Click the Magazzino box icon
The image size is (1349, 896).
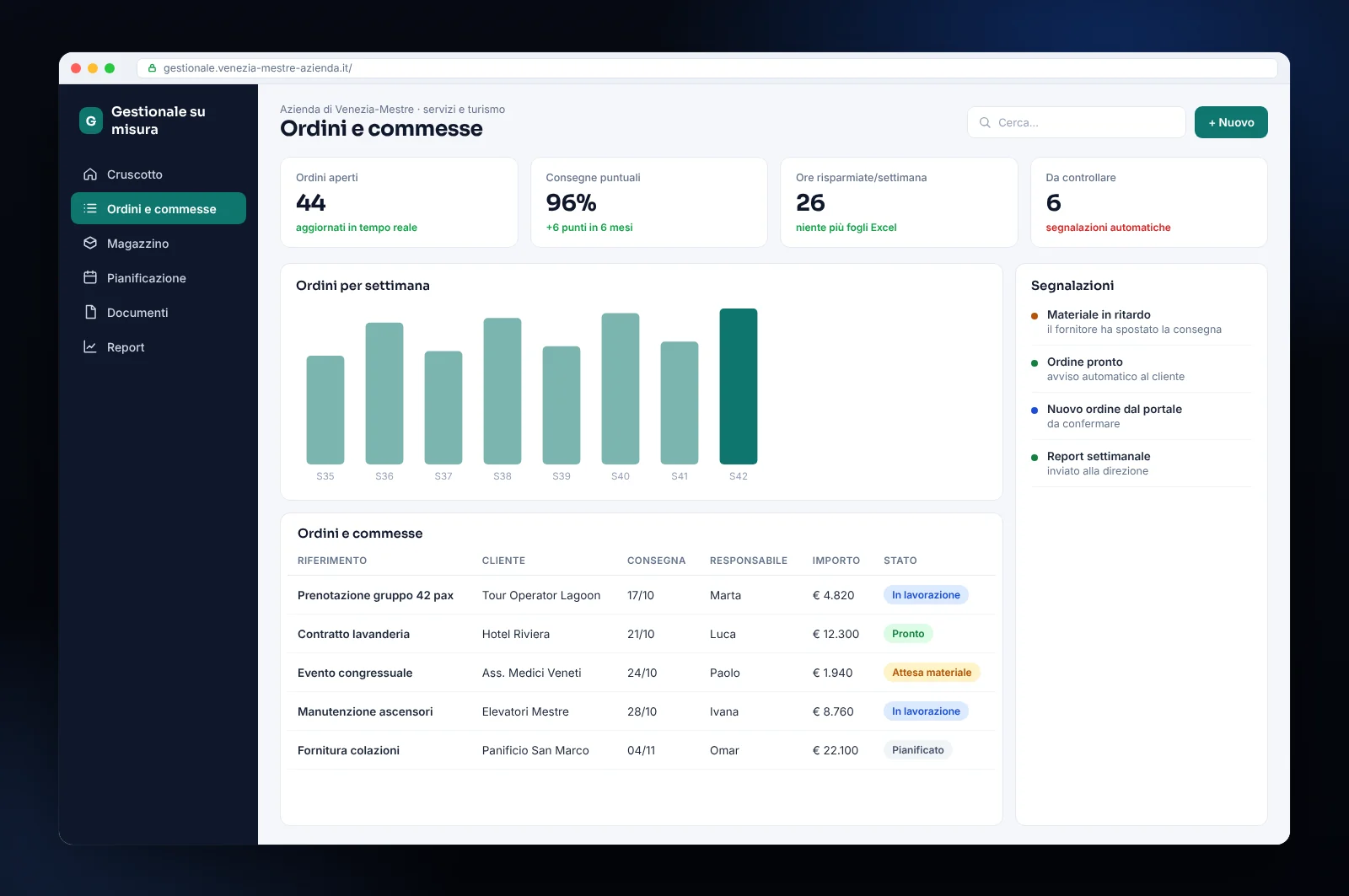(x=90, y=244)
